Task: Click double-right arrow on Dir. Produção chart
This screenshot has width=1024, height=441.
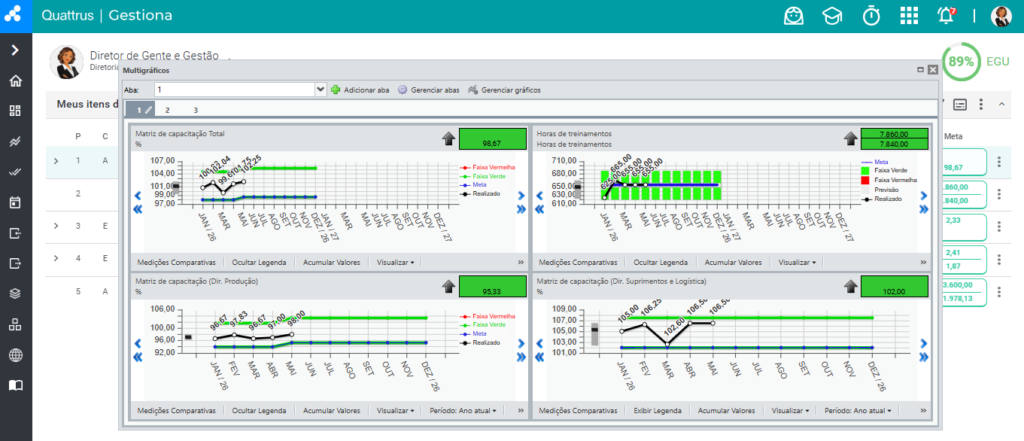Action: click(x=520, y=357)
